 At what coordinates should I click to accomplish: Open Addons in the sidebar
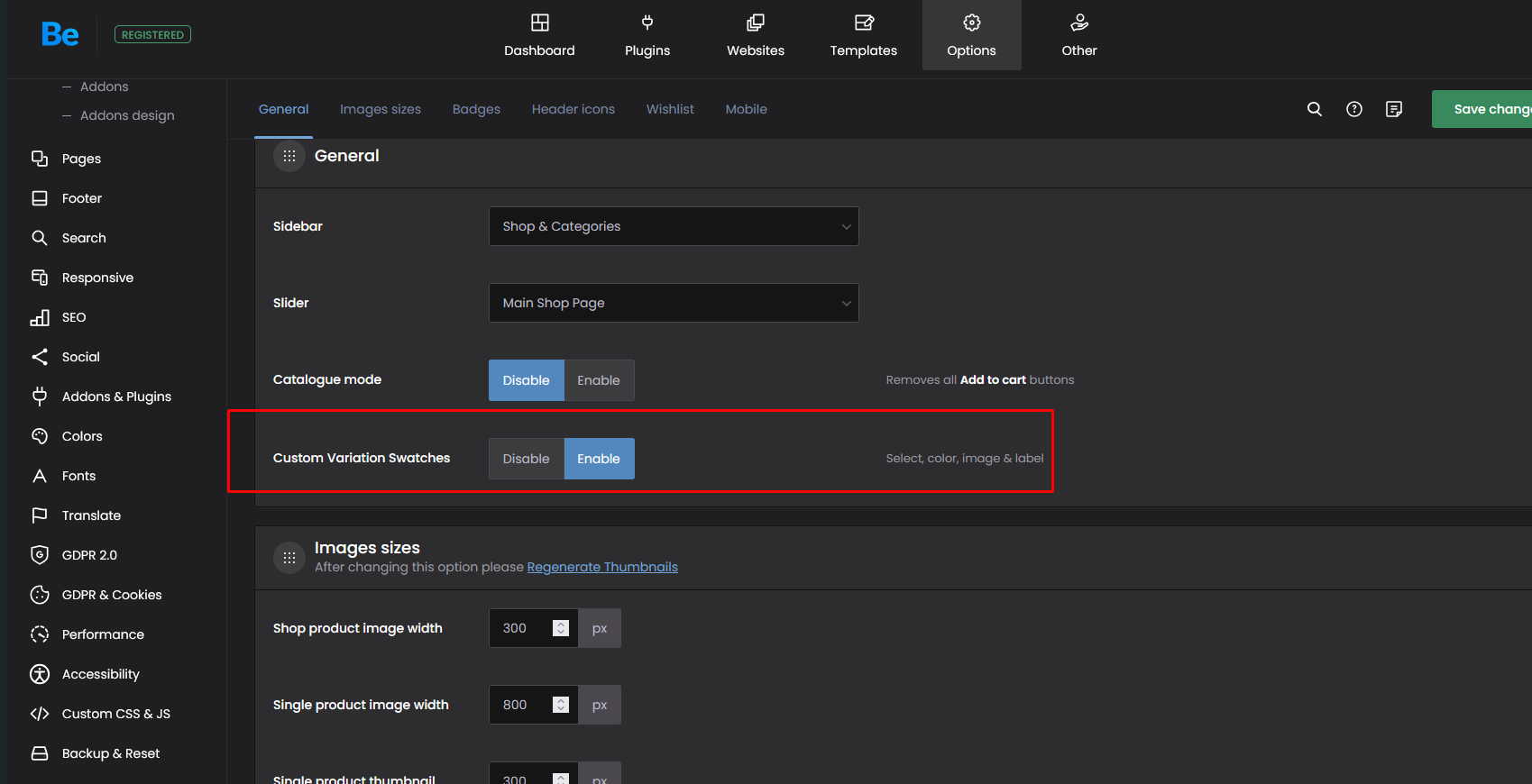105,87
